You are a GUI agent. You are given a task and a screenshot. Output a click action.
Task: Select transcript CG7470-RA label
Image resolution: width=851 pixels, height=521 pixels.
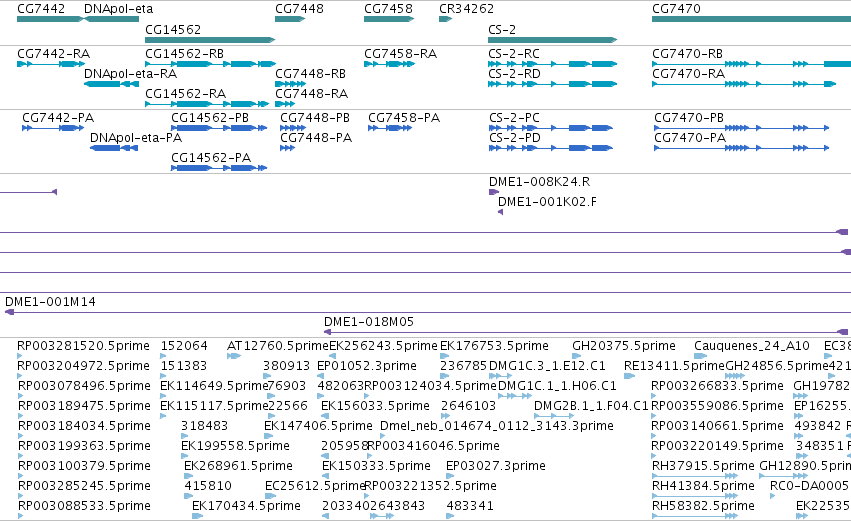[x=688, y=74]
